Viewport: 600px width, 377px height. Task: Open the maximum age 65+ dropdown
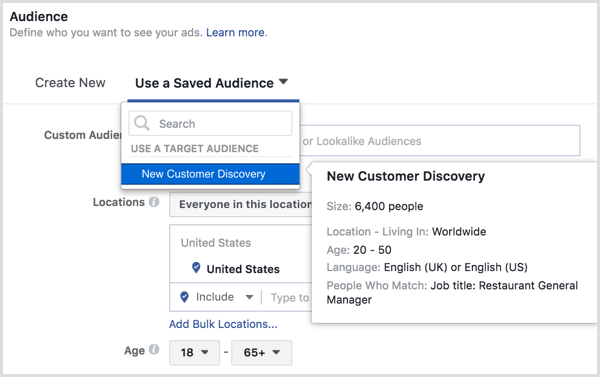[262, 353]
